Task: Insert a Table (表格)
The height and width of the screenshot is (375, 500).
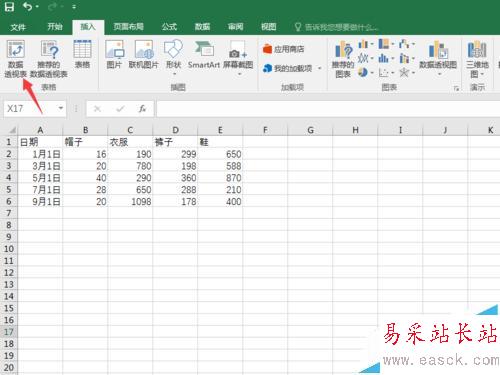Action: pos(82,54)
